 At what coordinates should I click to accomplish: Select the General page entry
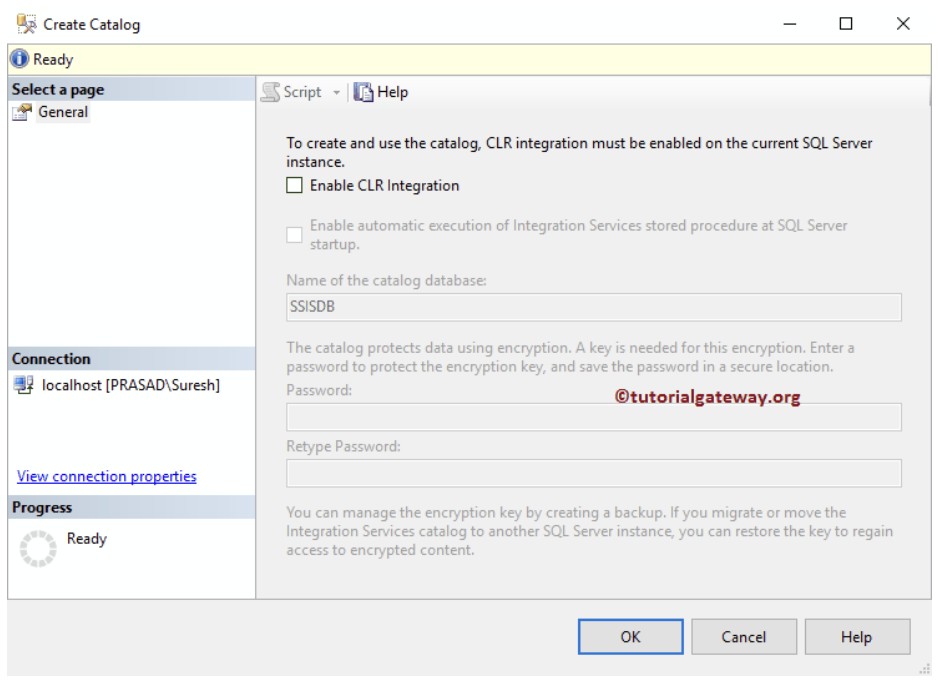tap(63, 112)
